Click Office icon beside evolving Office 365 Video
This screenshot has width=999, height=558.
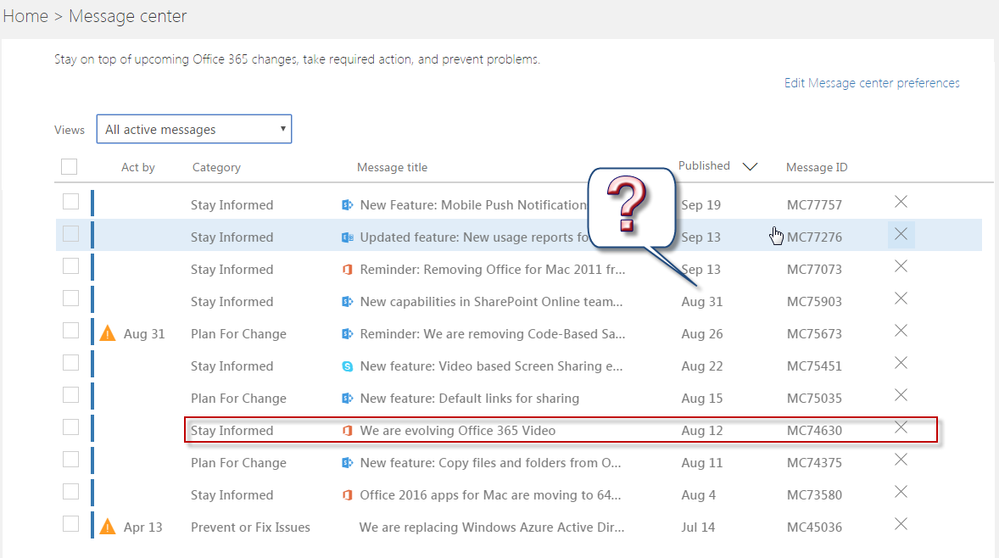coord(347,431)
